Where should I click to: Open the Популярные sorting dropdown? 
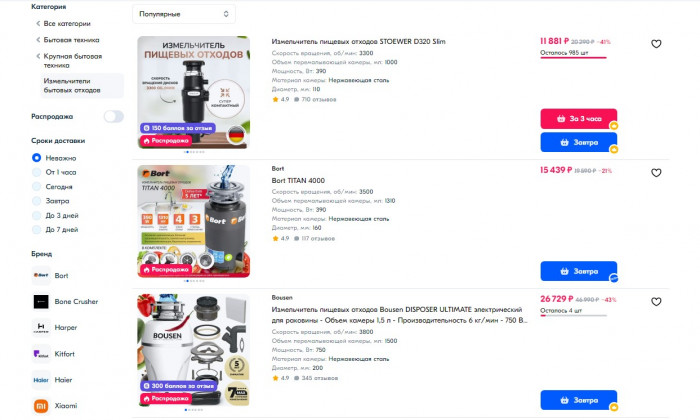tap(184, 14)
